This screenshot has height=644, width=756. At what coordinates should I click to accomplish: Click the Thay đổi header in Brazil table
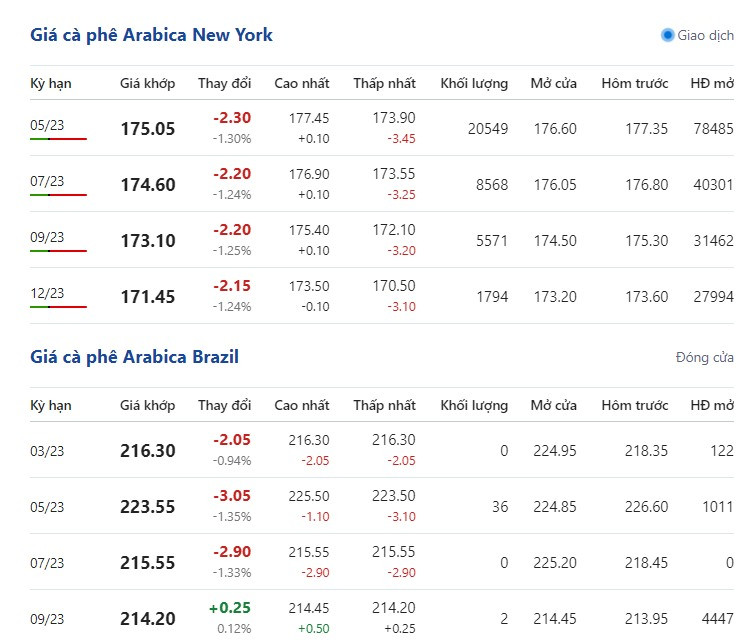[x=224, y=405]
